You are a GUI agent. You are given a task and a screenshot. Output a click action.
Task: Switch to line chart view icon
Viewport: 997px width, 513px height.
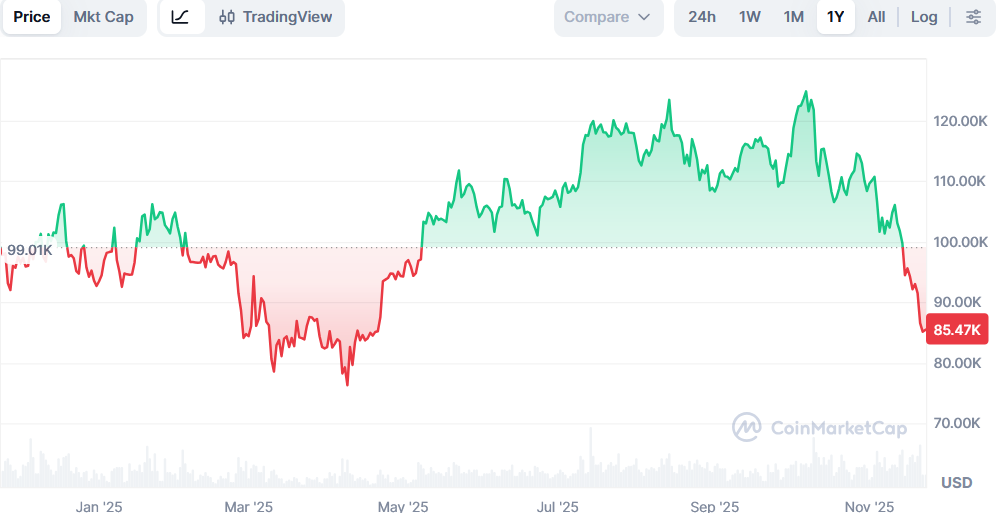[x=180, y=17]
